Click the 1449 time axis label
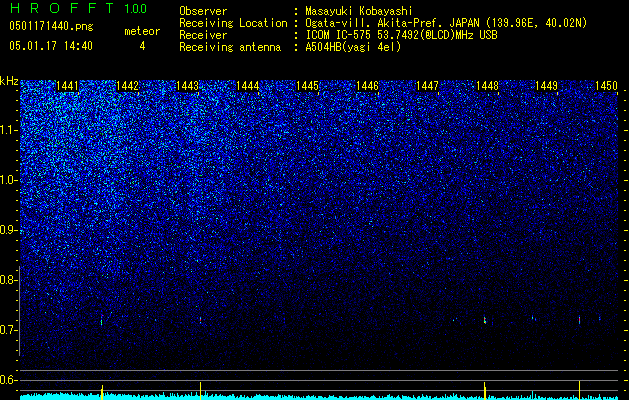The width and height of the screenshot is (629, 400). pos(547,86)
